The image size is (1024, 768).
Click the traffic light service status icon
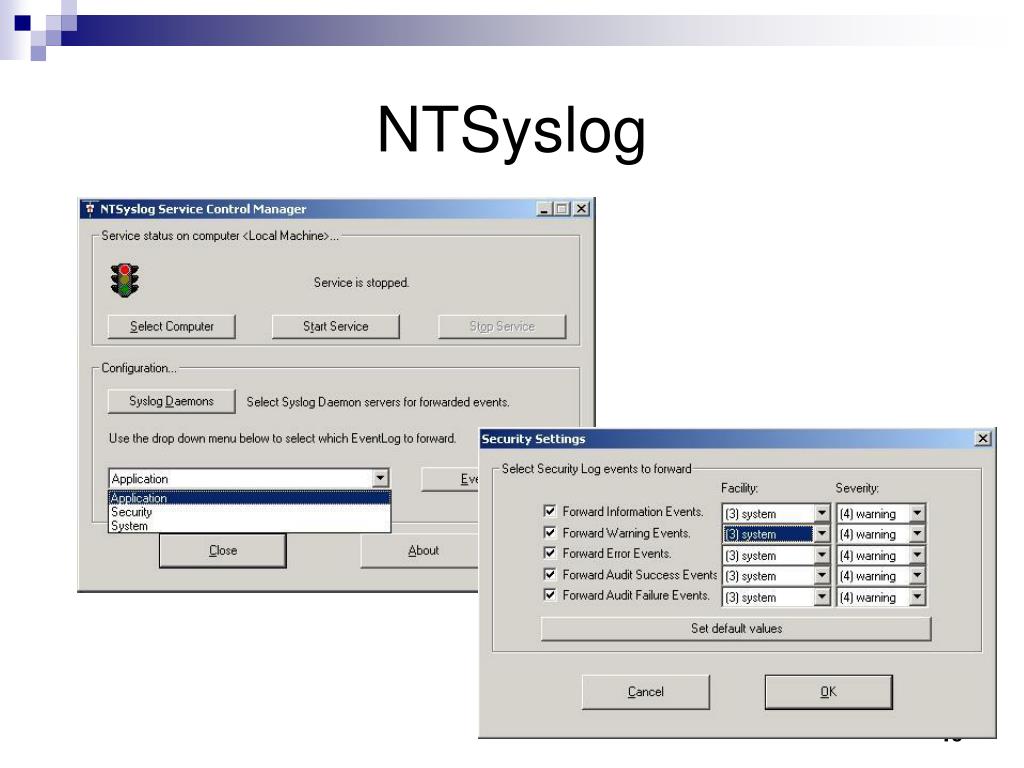125,280
